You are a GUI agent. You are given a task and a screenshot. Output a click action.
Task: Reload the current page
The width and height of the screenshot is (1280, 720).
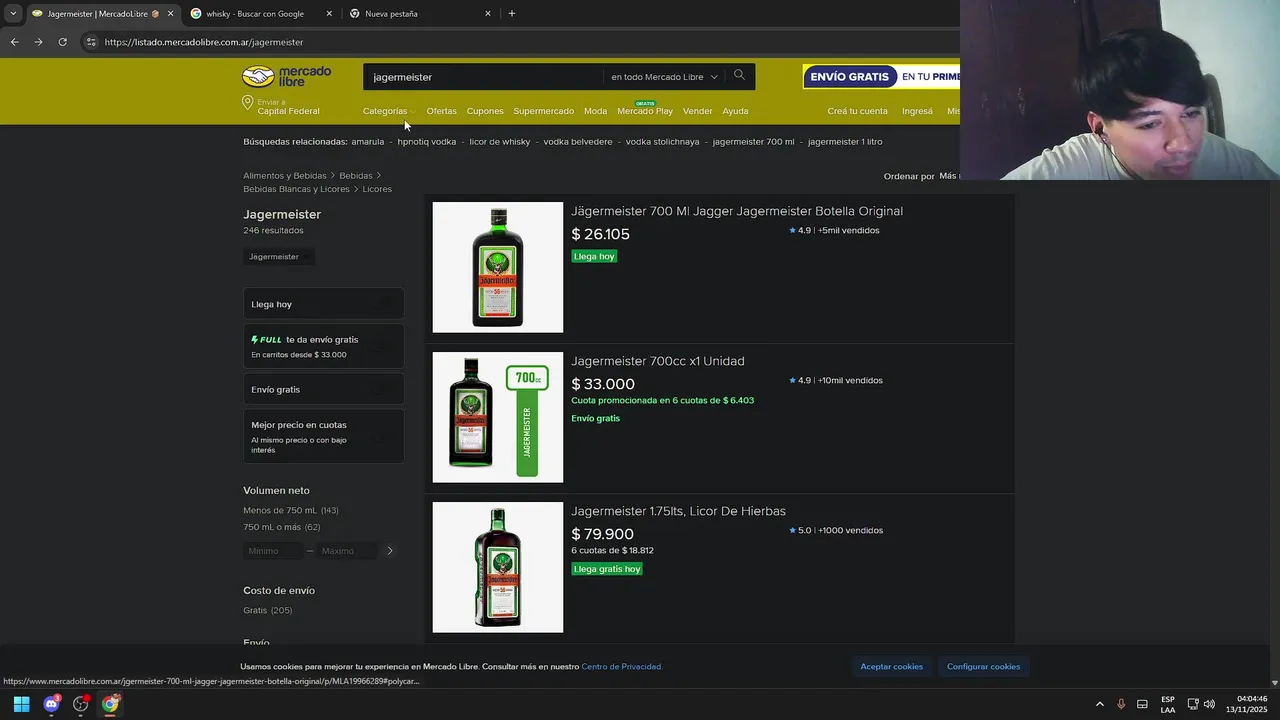pos(62,42)
